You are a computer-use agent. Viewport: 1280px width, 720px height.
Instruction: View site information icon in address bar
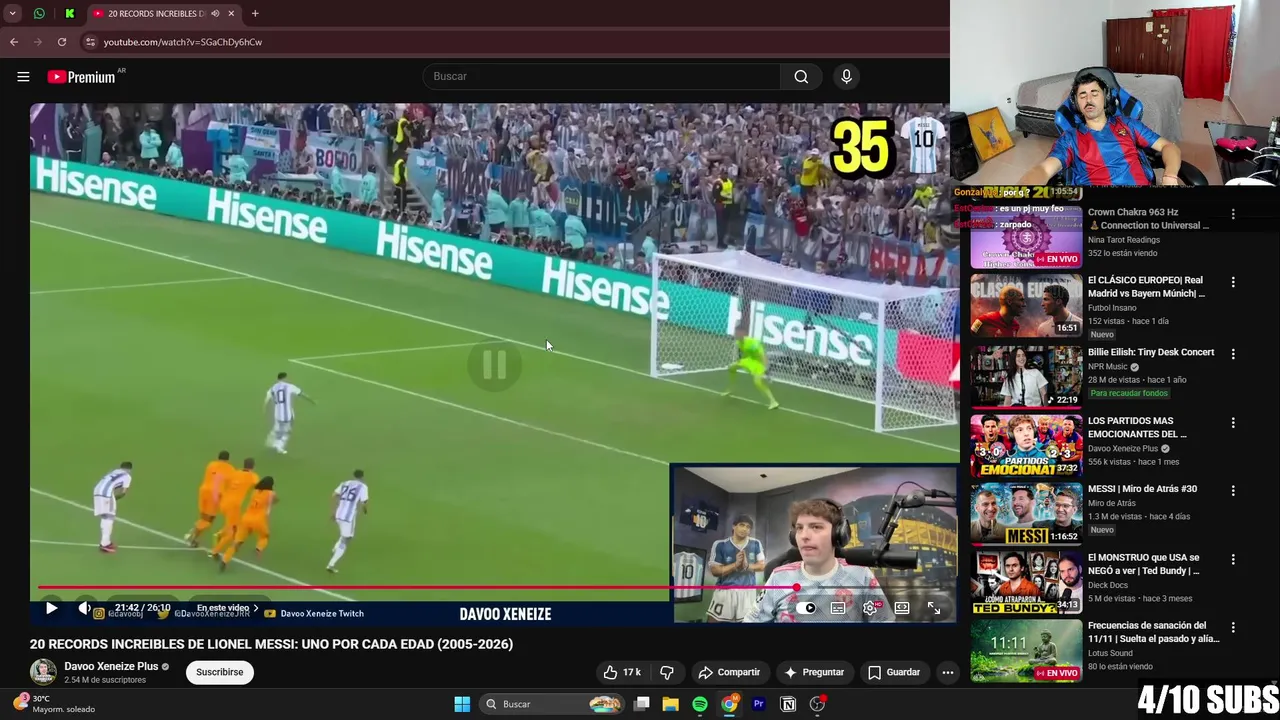(x=90, y=42)
